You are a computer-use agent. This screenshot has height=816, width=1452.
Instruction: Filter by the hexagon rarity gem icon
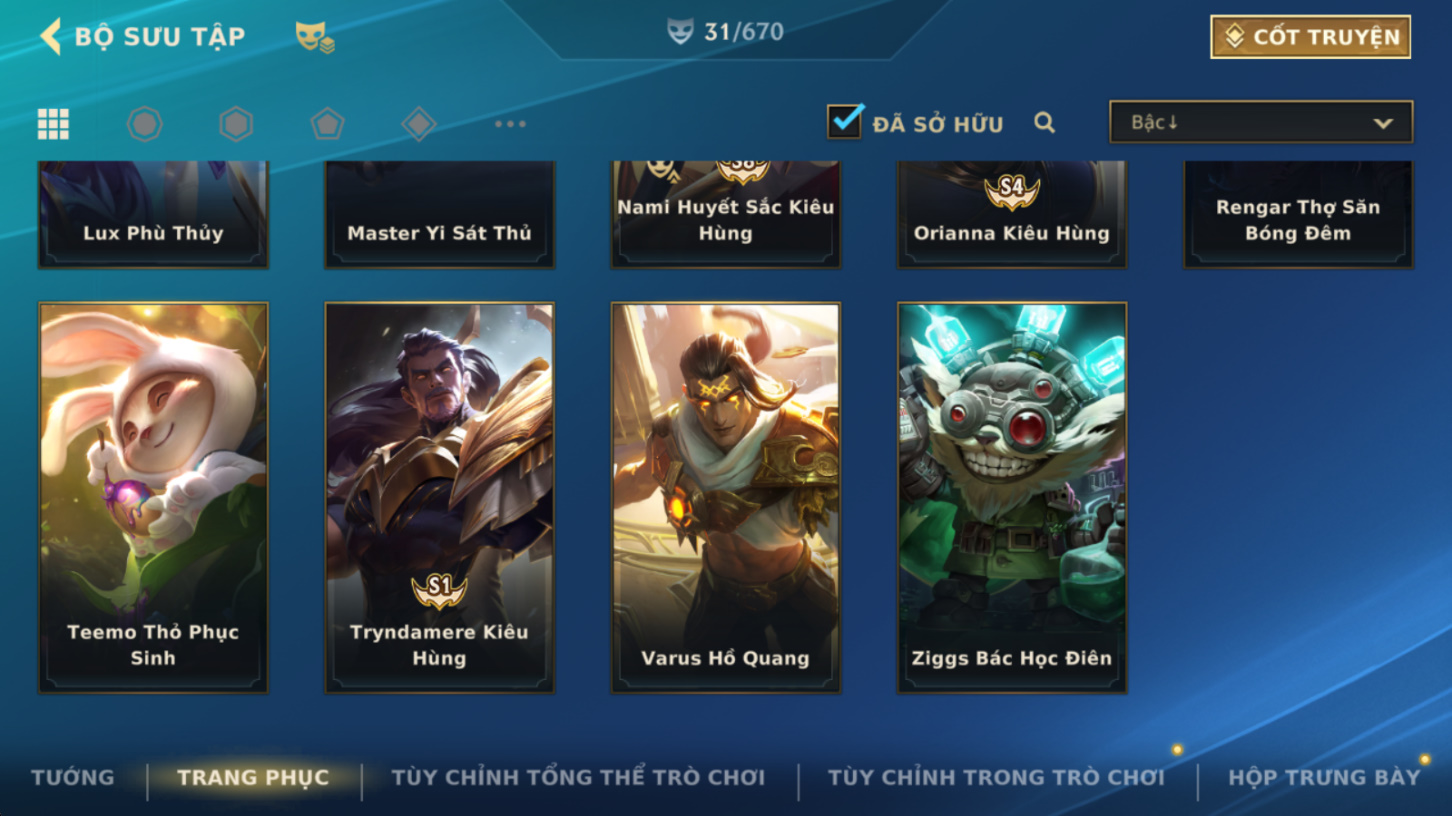tap(236, 124)
